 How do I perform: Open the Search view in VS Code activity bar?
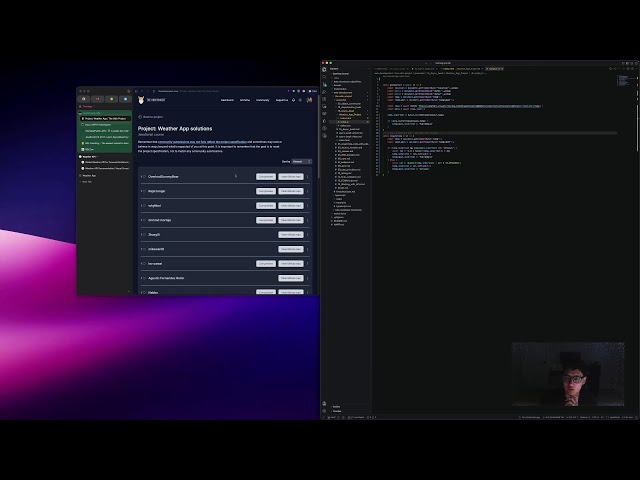pos(324,77)
